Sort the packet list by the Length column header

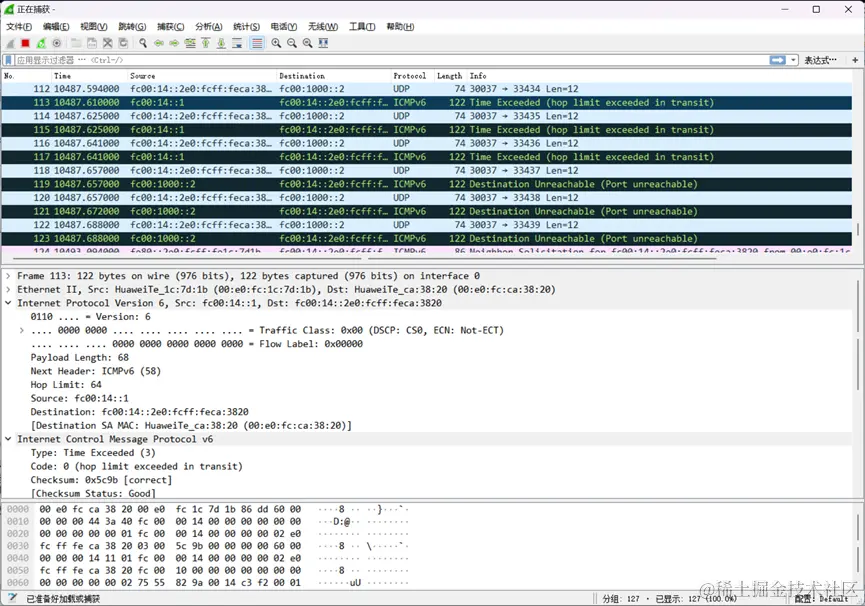(x=451, y=76)
